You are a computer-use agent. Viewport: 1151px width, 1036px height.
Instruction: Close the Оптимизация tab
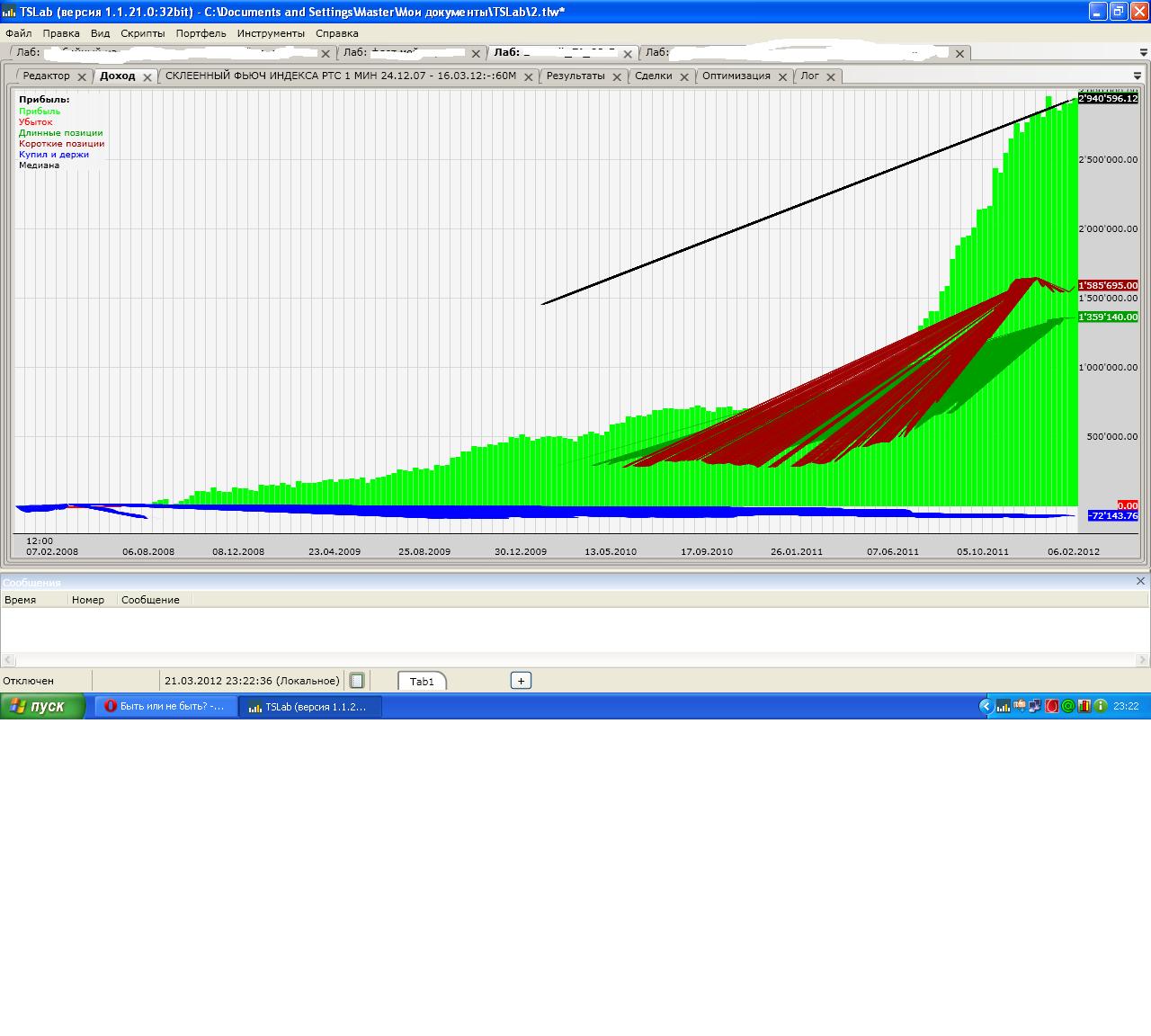coord(783,77)
